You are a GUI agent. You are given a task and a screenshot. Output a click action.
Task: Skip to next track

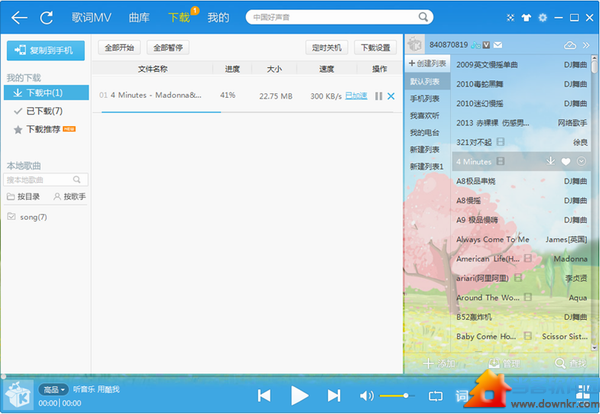(x=334, y=396)
